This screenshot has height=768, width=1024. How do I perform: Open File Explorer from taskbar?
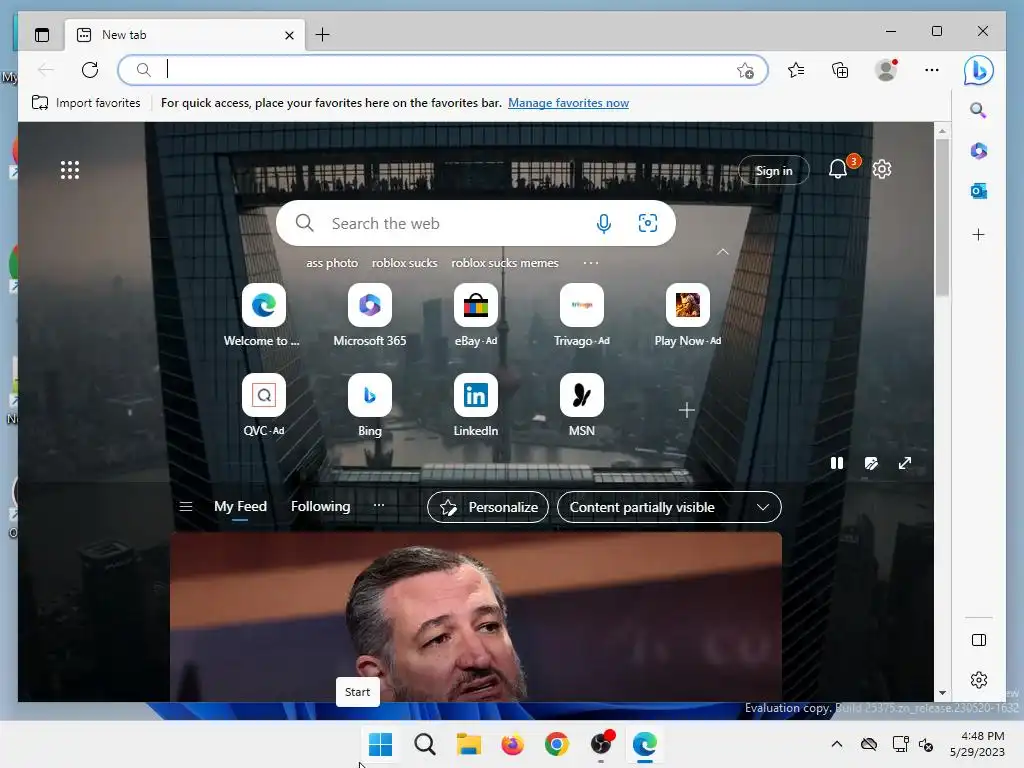(468, 744)
